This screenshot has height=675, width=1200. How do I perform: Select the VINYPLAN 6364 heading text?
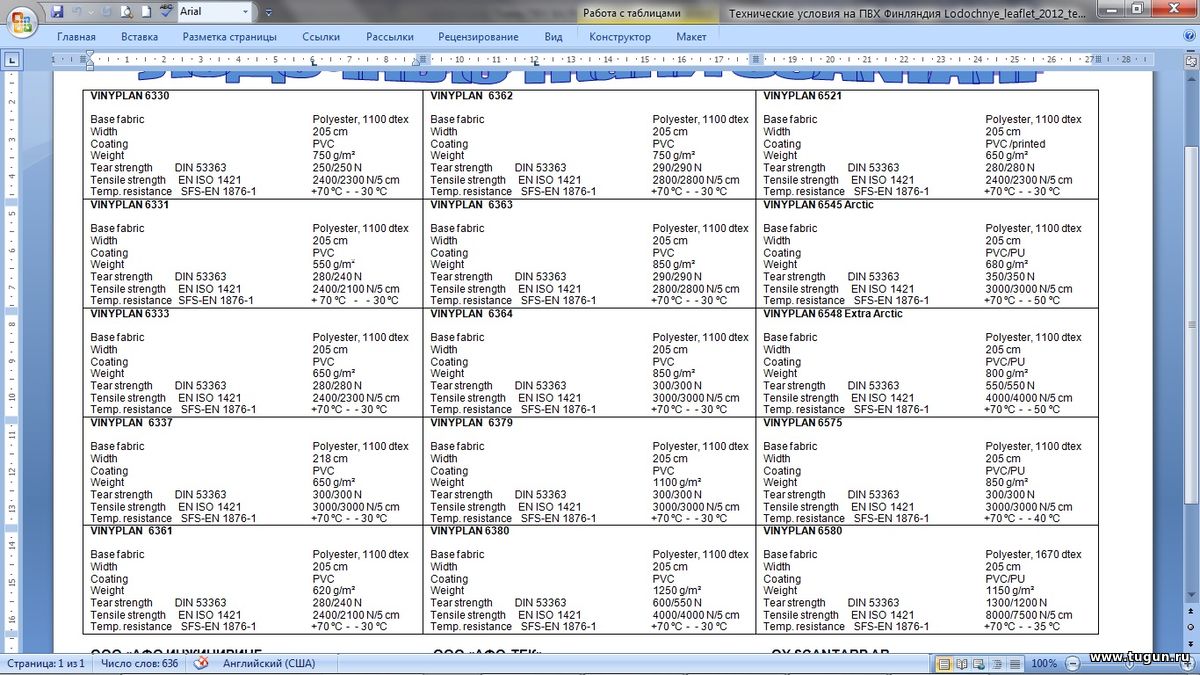pyautogui.click(x=471, y=314)
